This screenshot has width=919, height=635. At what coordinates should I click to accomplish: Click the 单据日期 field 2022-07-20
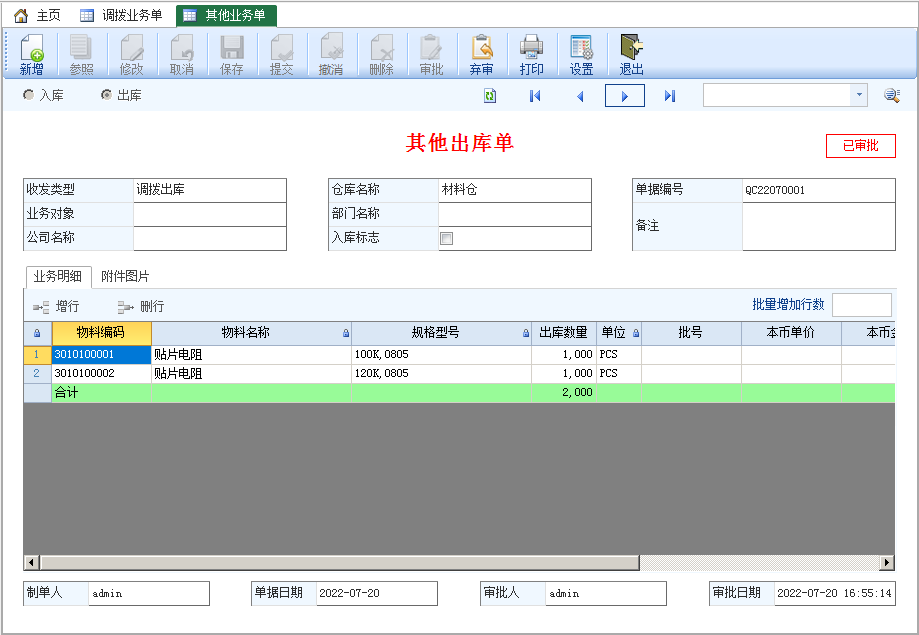tap(377, 593)
